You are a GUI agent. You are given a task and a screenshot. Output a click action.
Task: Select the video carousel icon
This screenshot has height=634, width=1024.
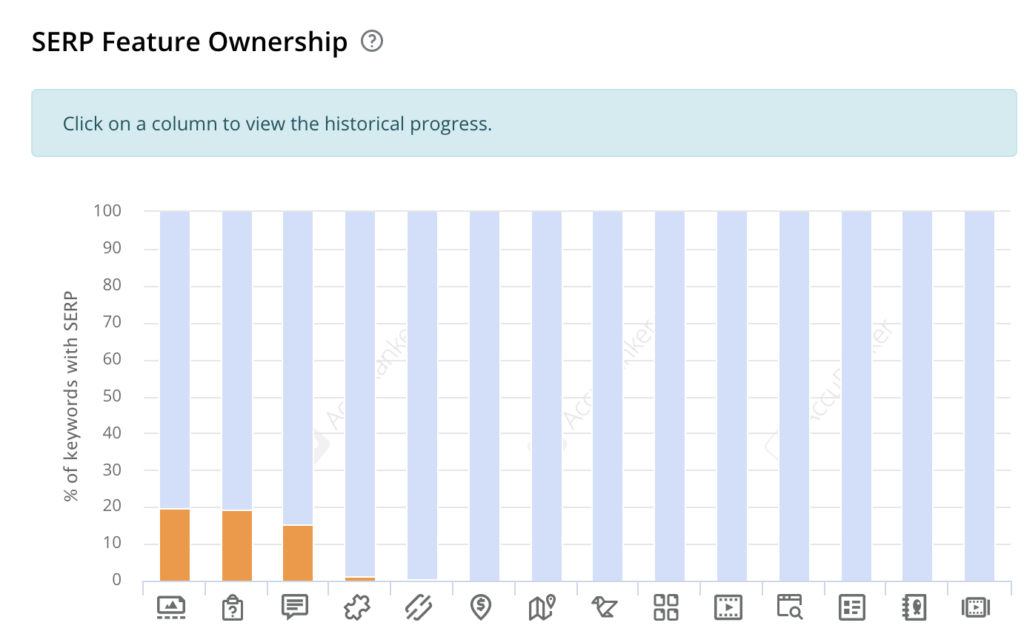click(976, 608)
